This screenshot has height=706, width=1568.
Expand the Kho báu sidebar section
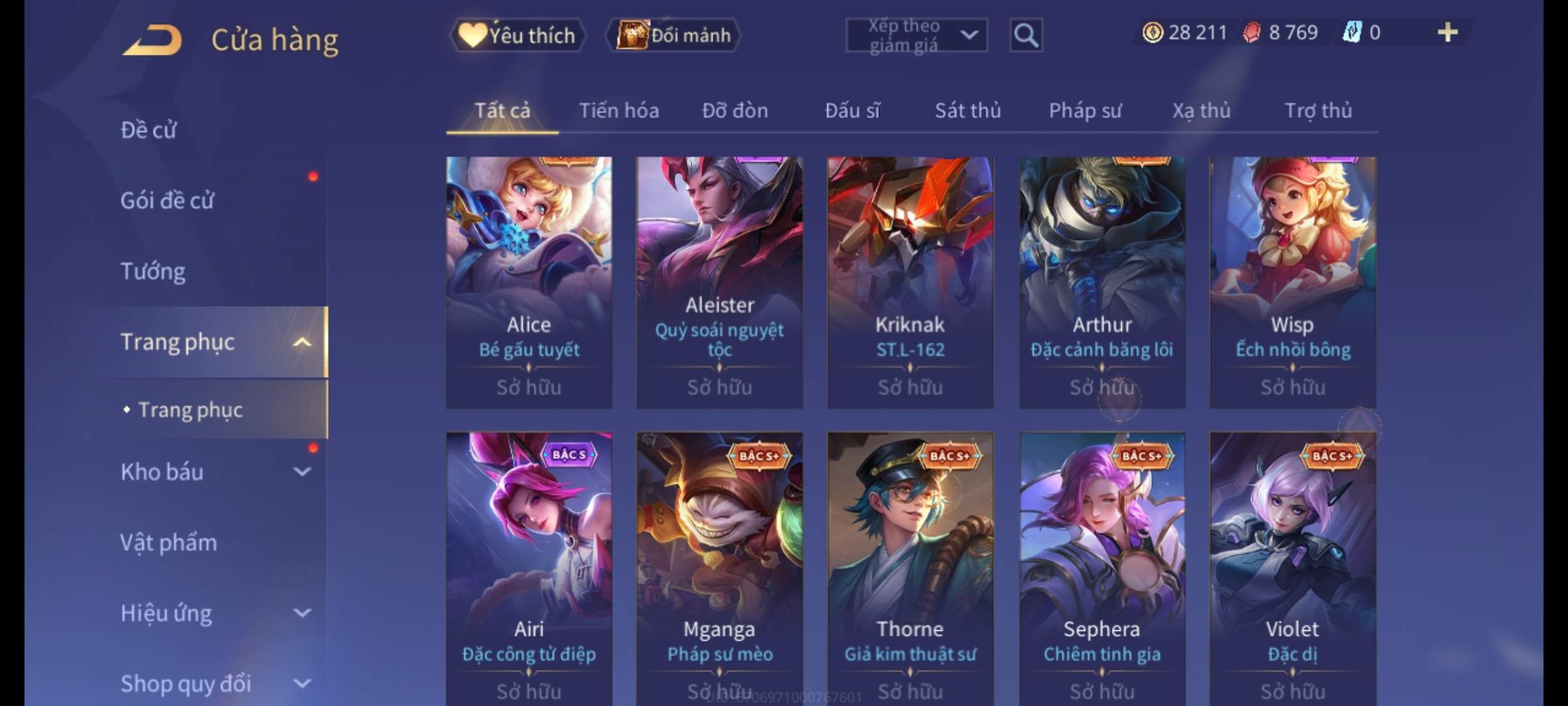coord(301,472)
